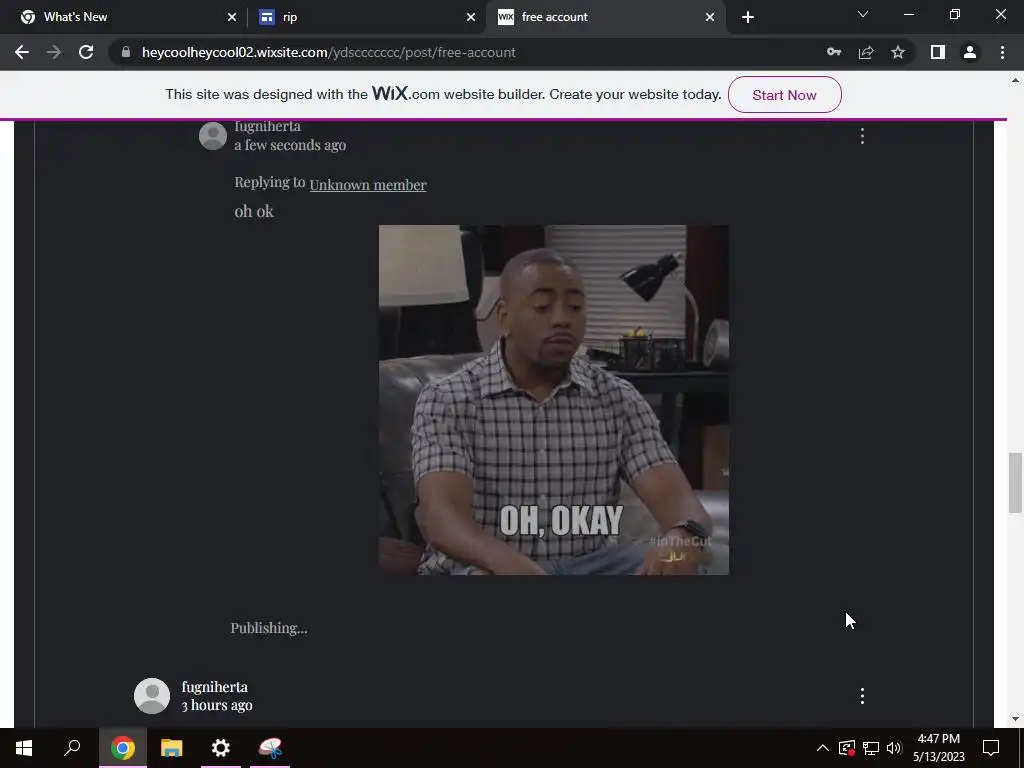1024x768 pixels.
Task: Open Windows notification center
Action: click(x=991, y=748)
